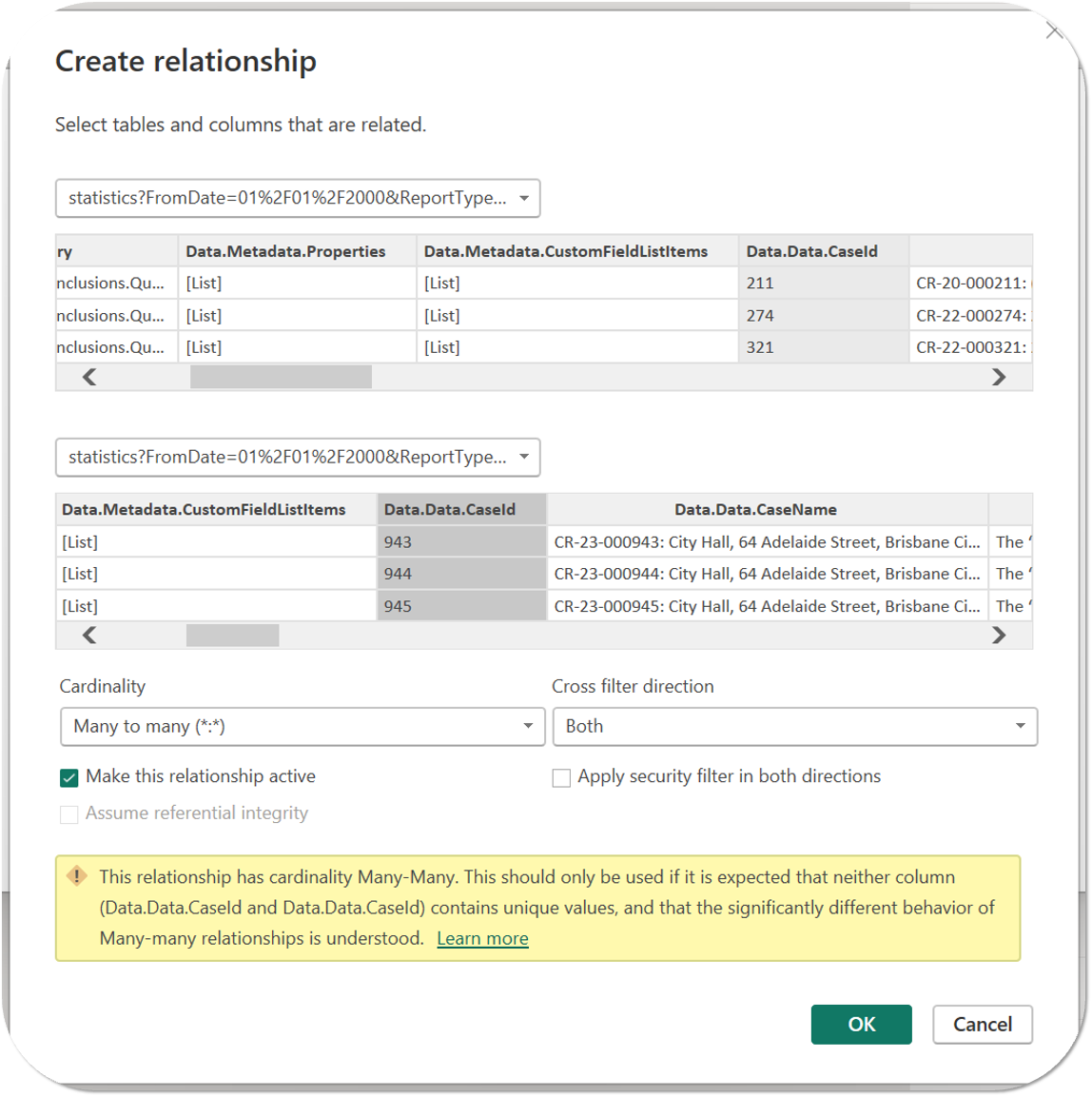Click the left scroll arrow in first table
The width and height of the screenshot is (1092, 1097).
pyautogui.click(x=89, y=377)
